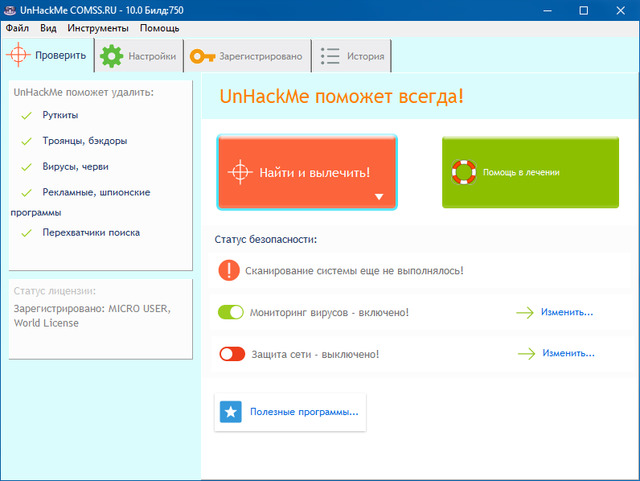Open the Инструменты menu
The image size is (640, 481).
[x=96, y=28]
